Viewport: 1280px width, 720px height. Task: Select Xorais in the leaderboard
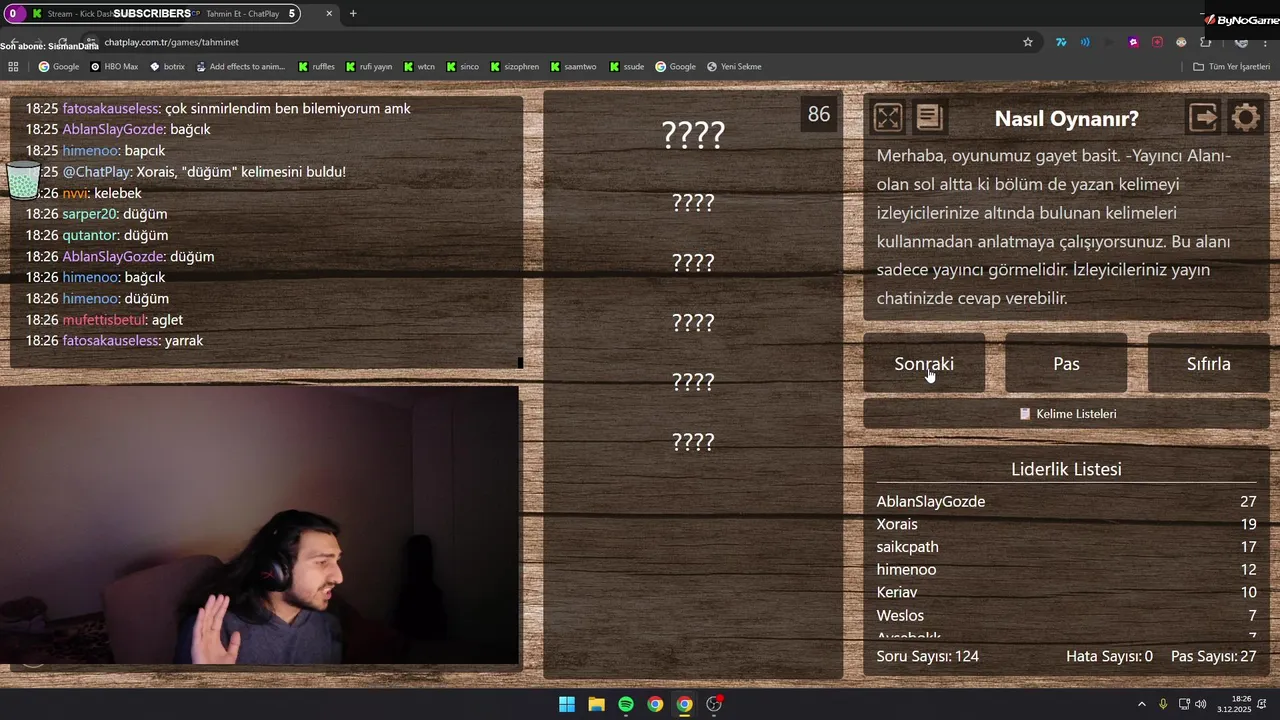coord(1066,524)
